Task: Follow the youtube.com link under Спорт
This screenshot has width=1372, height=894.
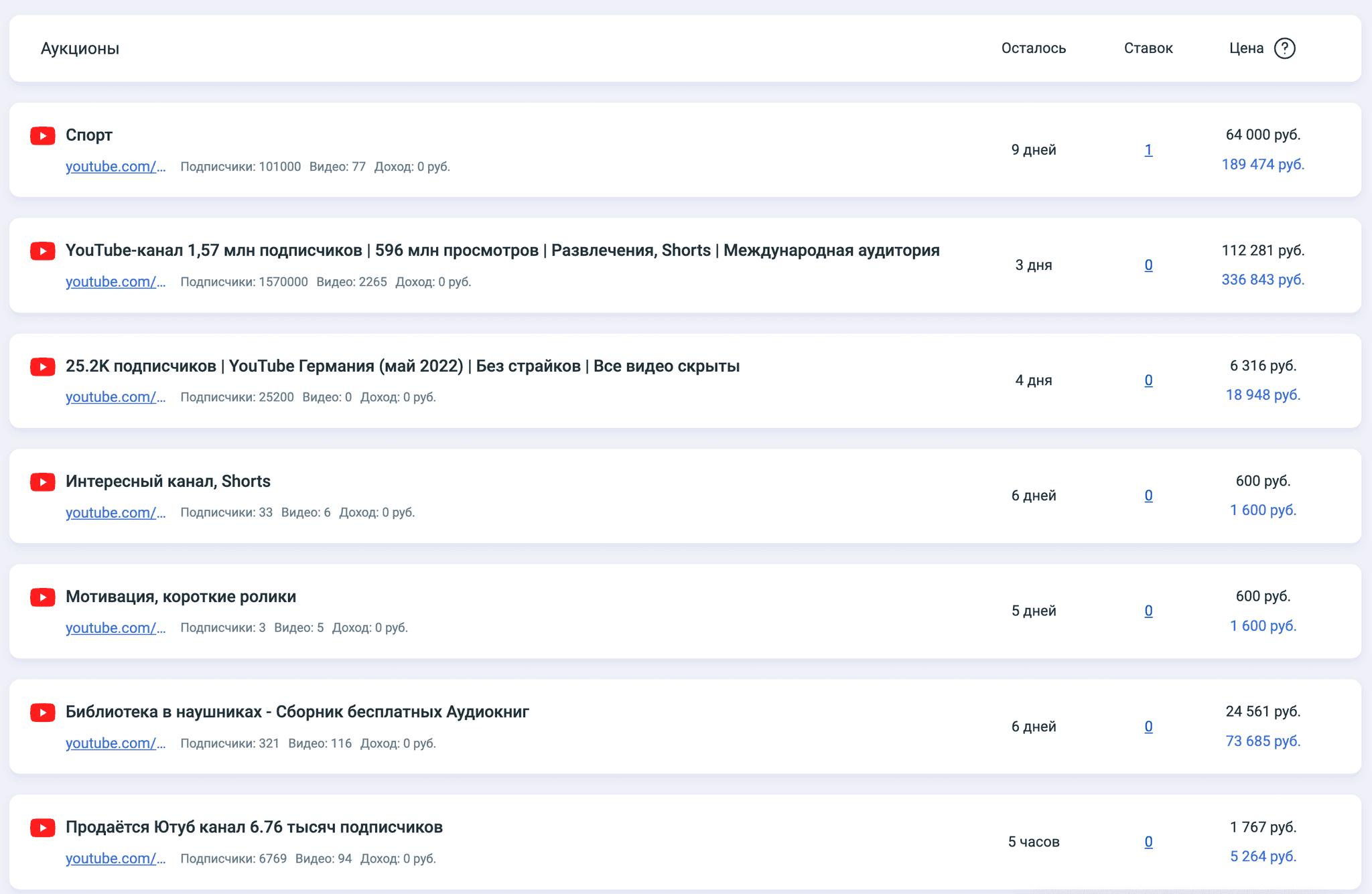Action: [116, 166]
